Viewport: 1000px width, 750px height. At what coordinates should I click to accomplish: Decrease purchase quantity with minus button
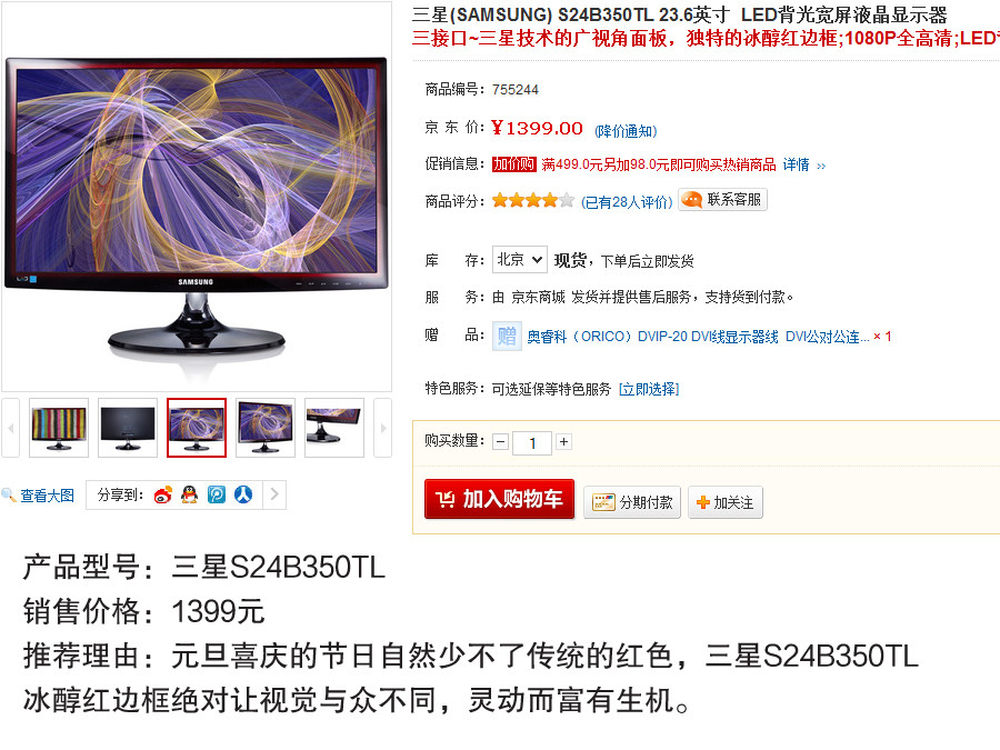click(501, 441)
